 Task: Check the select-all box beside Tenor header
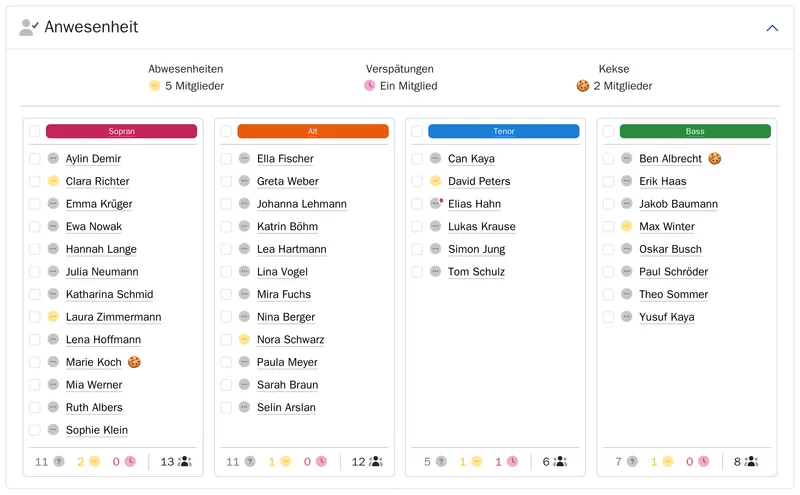pos(417,131)
